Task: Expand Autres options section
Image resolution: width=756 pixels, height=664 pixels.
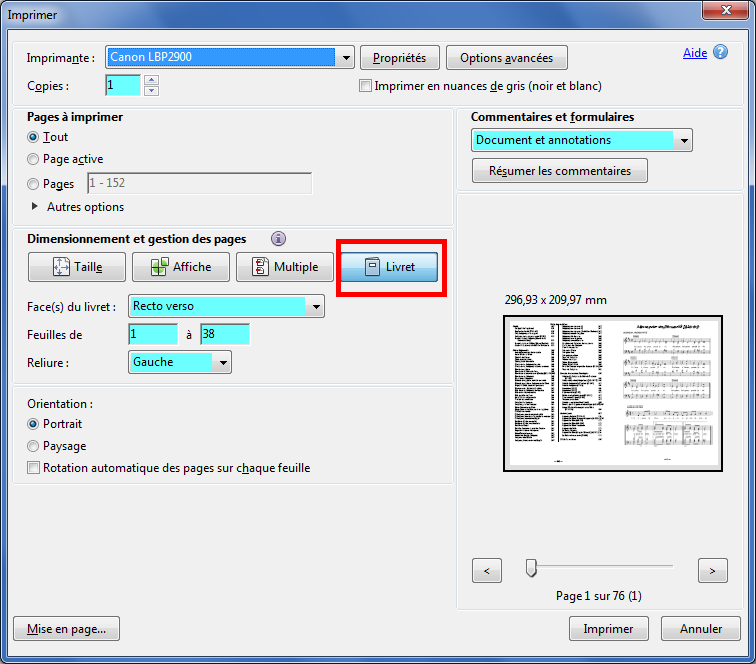Action: click(38, 207)
